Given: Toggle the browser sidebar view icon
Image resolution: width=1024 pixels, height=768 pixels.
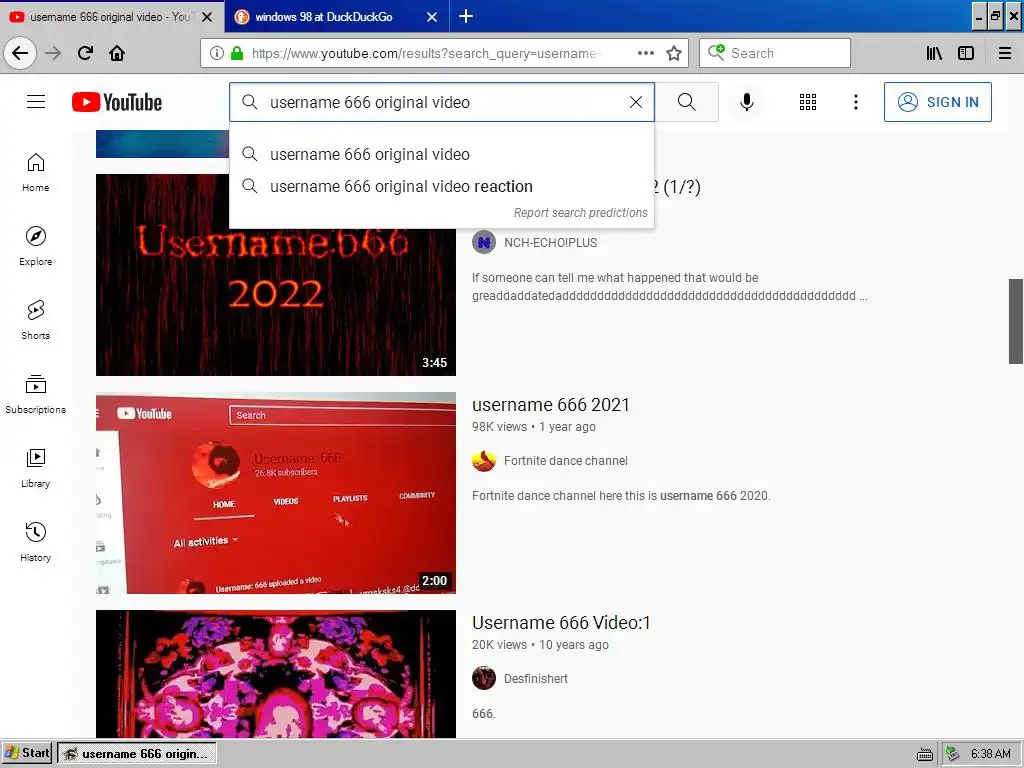Looking at the screenshot, I should pyautogui.click(x=966, y=53).
